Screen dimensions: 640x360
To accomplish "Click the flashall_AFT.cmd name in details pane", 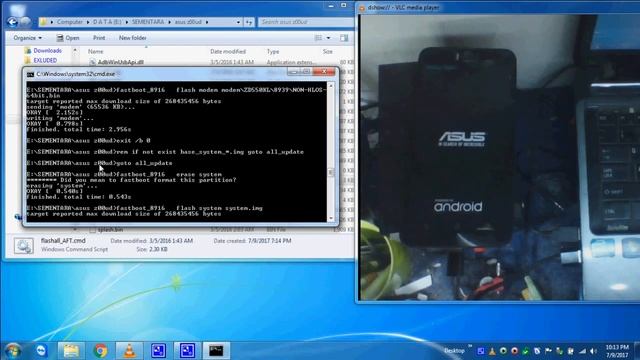I will (x=63, y=241).
